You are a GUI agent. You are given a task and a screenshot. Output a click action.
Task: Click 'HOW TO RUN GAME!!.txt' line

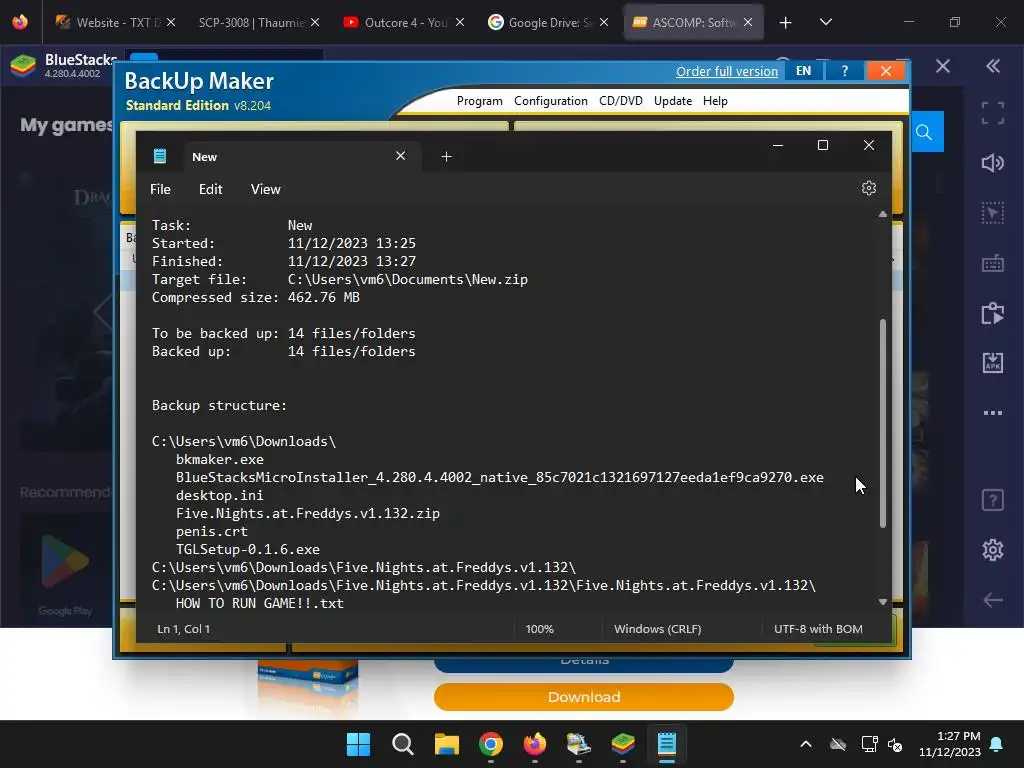click(x=259, y=603)
